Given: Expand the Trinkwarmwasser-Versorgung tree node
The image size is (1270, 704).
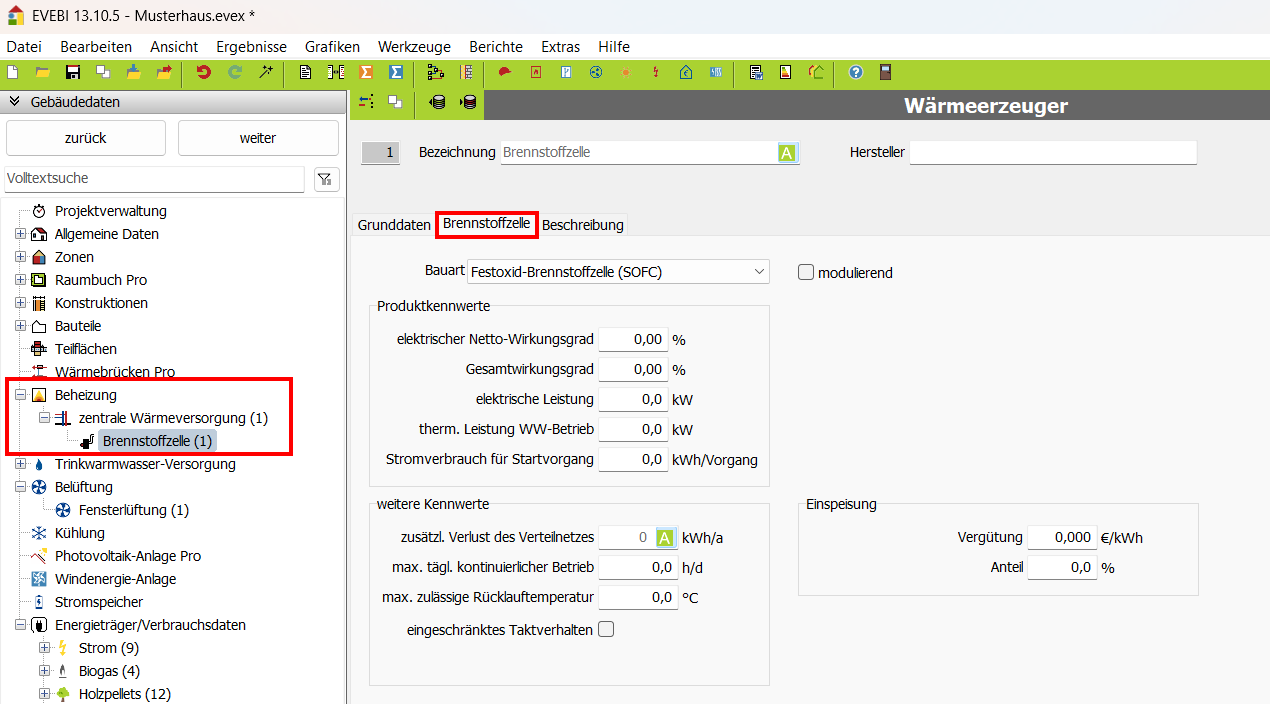Looking at the screenshot, I should point(20,464).
